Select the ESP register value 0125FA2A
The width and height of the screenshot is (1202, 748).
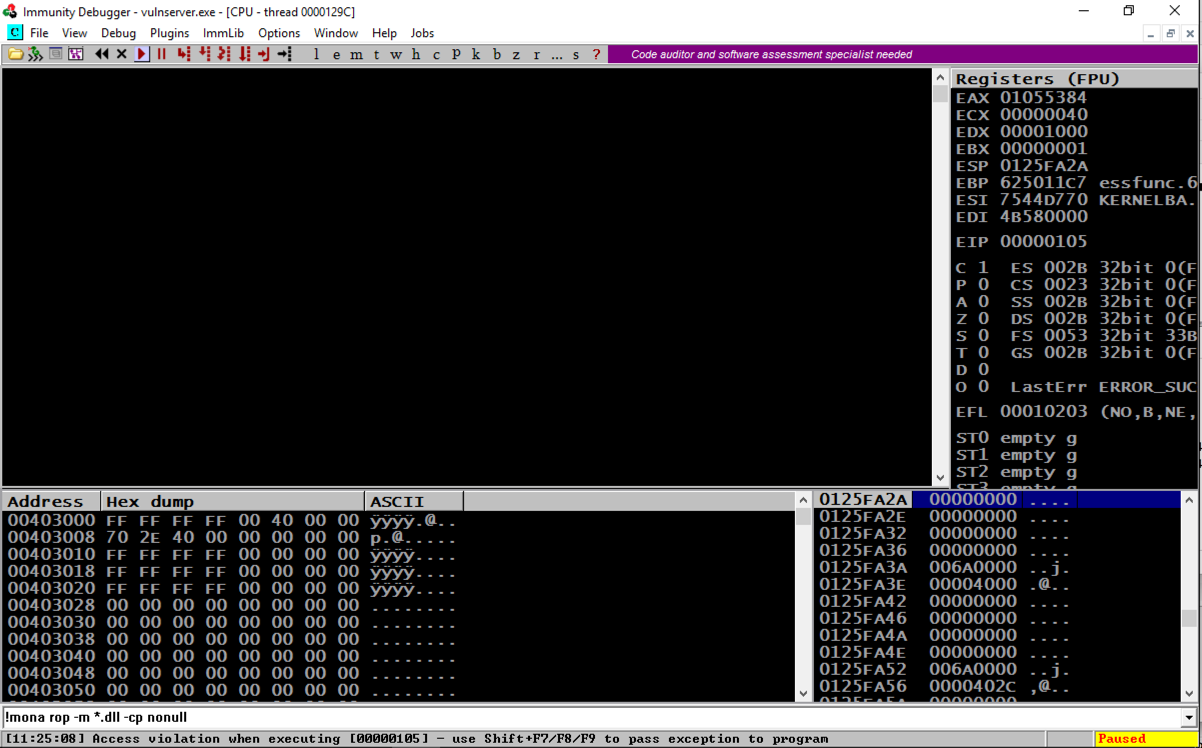pyautogui.click(x=1043, y=165)
